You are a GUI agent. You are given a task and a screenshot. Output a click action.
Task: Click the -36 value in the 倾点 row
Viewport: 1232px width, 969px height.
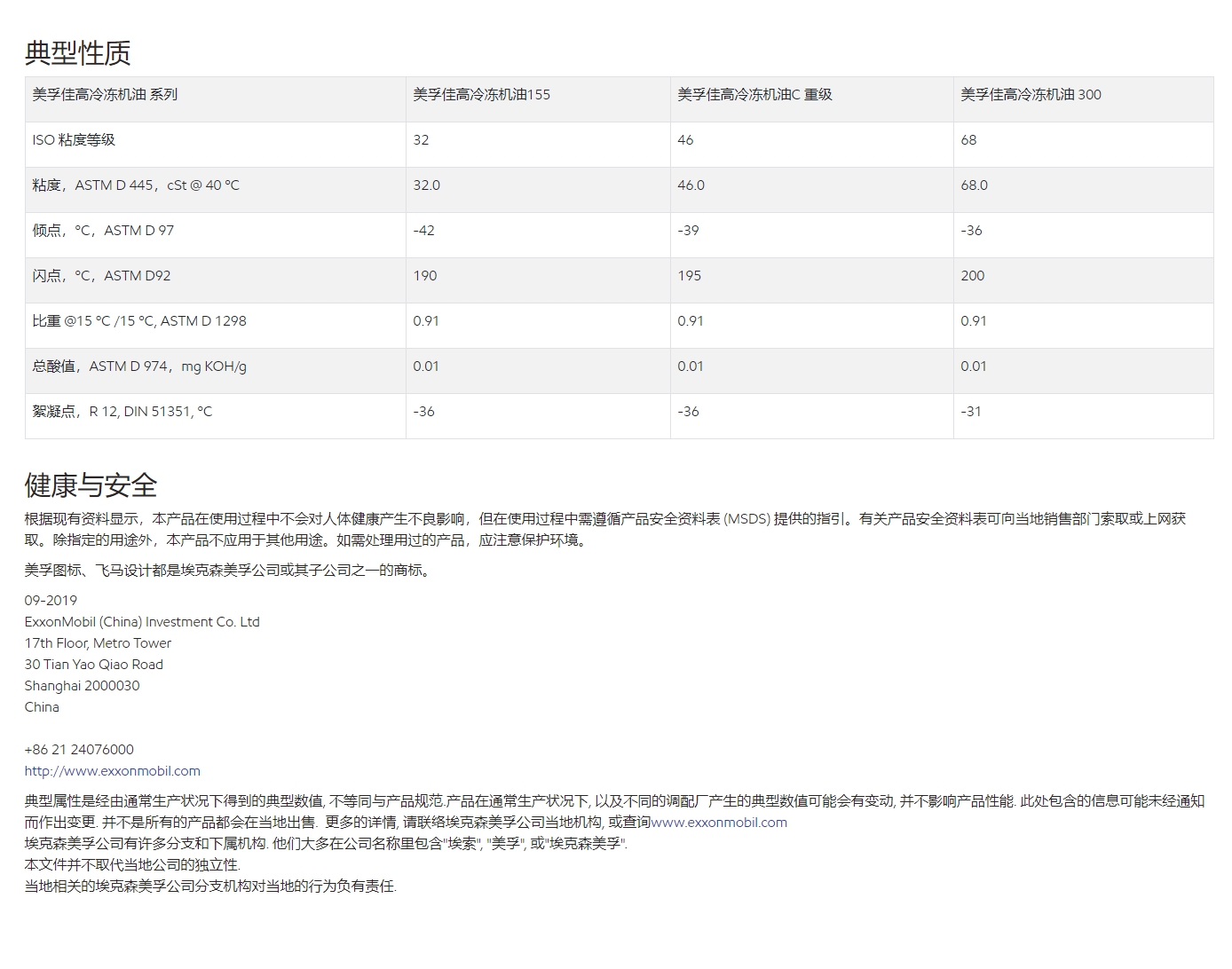click(x=971, y=231)
